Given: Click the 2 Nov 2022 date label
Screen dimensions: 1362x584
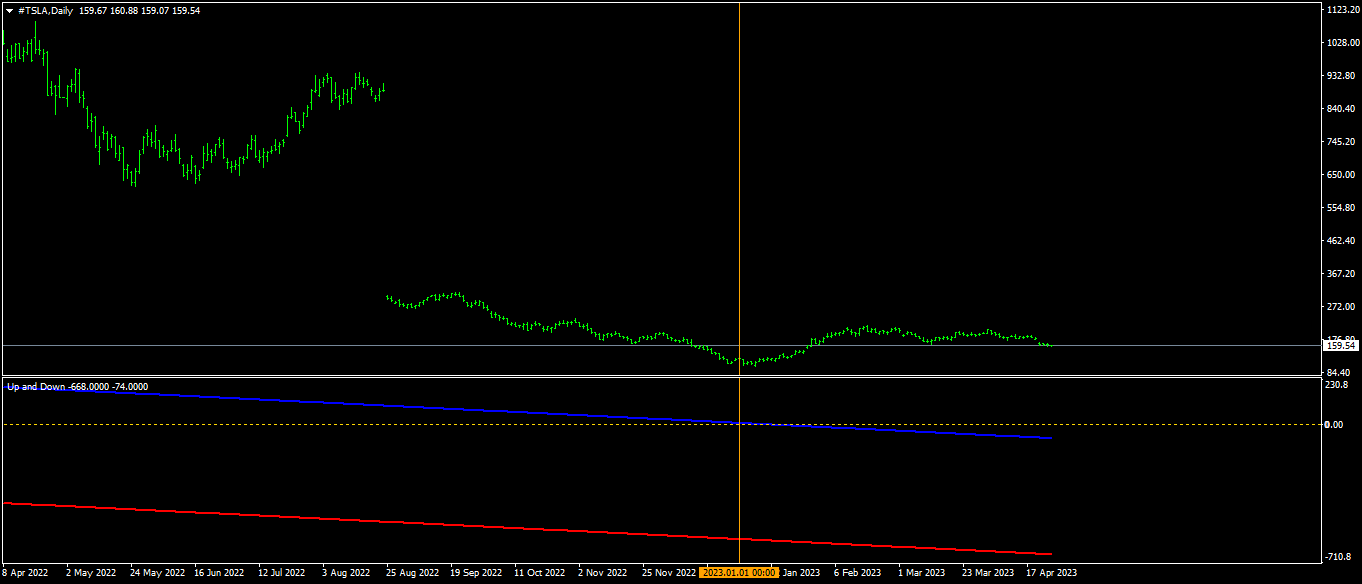Looking at the screenshot, I should click(x=603, y=573).
